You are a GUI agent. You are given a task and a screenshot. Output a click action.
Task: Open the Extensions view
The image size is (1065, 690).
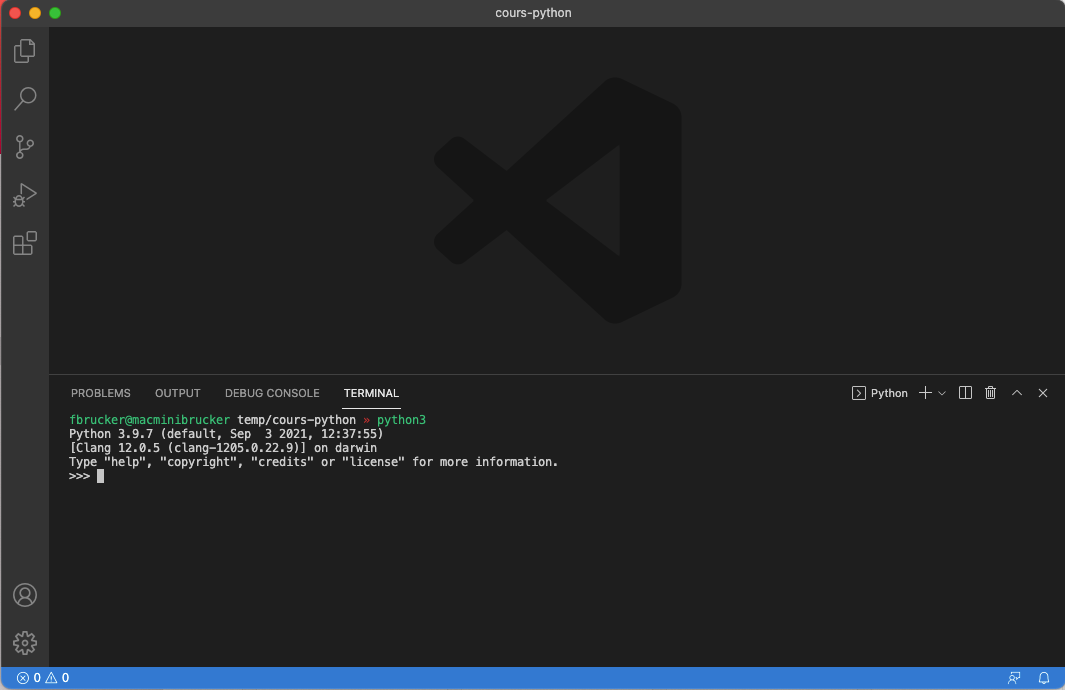25,243
